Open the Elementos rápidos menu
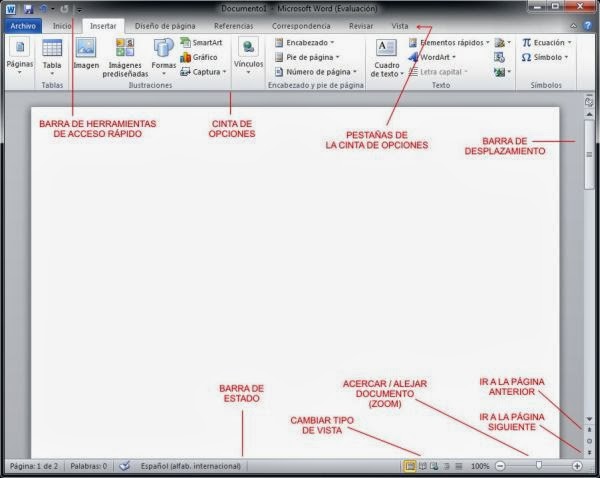 (449, 42)
